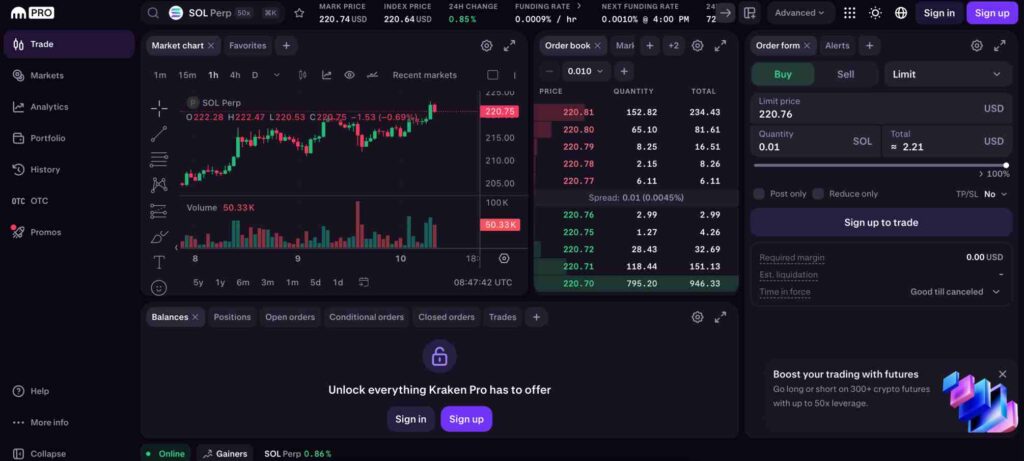Favorite SOL Perp with the star icon
The image size is (1024, 461).
click(x=299, y=13)
